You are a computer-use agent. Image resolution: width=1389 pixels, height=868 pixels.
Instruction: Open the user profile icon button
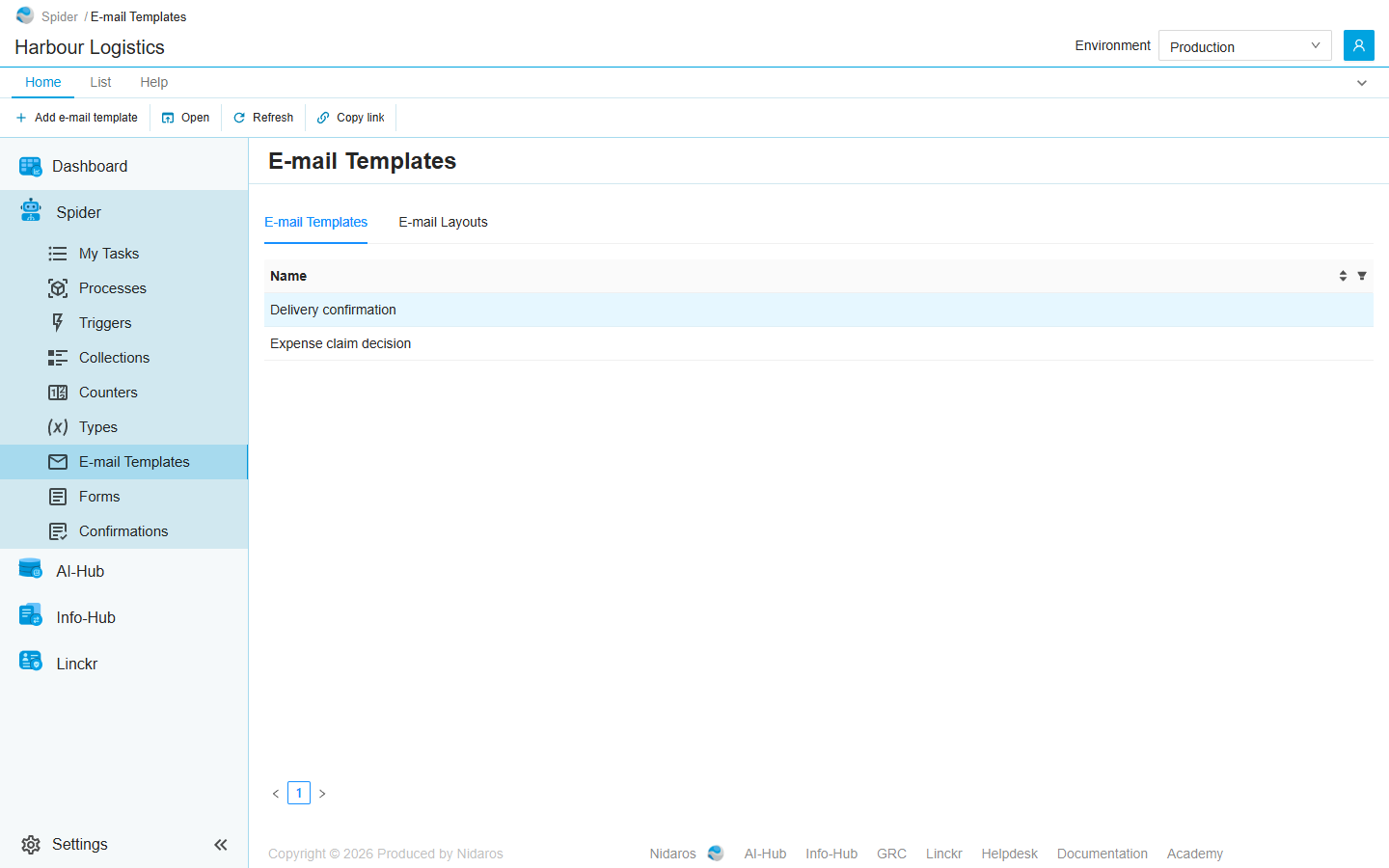[1358, 45]
